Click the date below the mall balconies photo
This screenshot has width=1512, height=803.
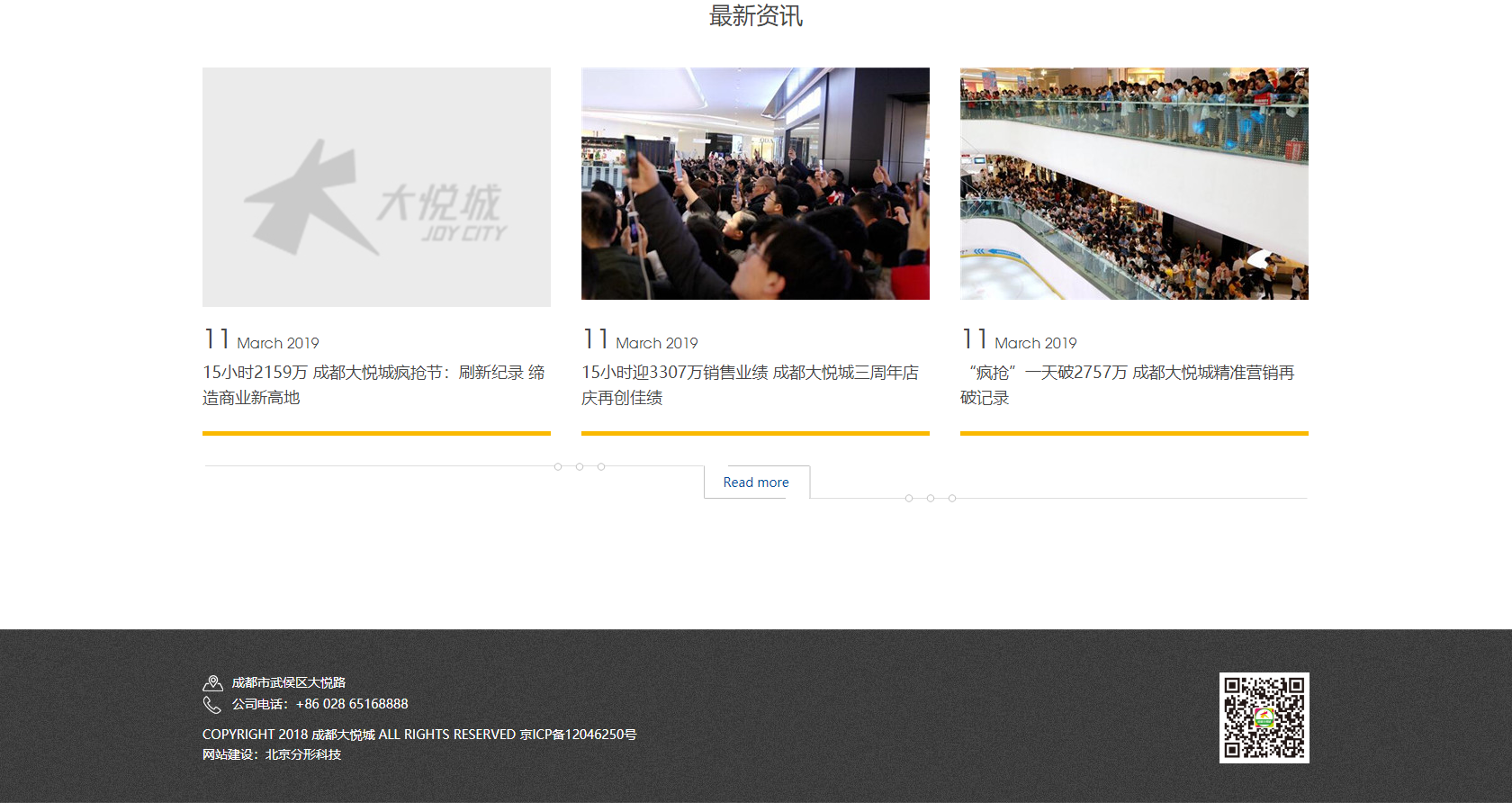[1019, 341]
